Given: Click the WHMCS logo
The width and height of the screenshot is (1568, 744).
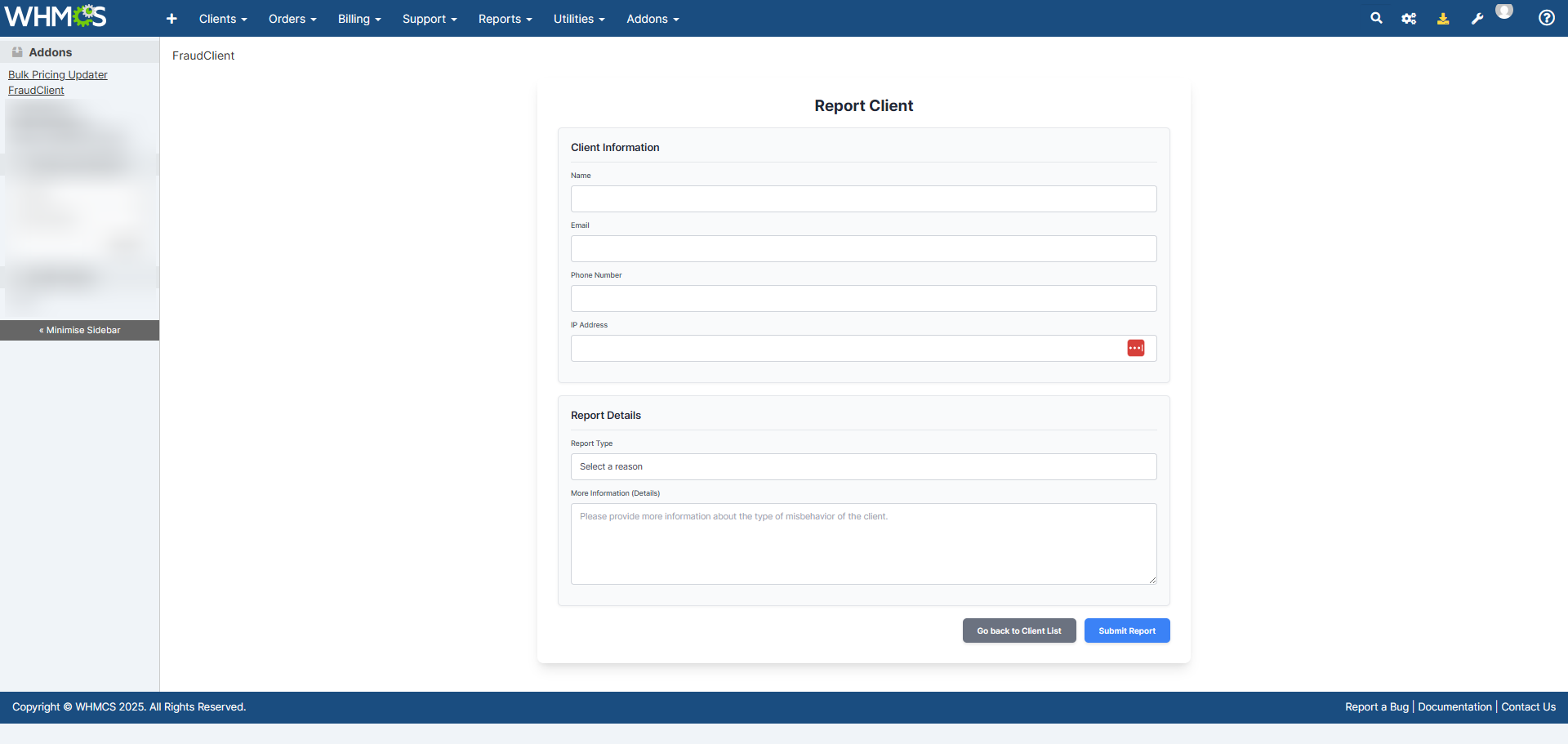Looking at the screenshot, I should pyautogui.click(x=56, y=16).
